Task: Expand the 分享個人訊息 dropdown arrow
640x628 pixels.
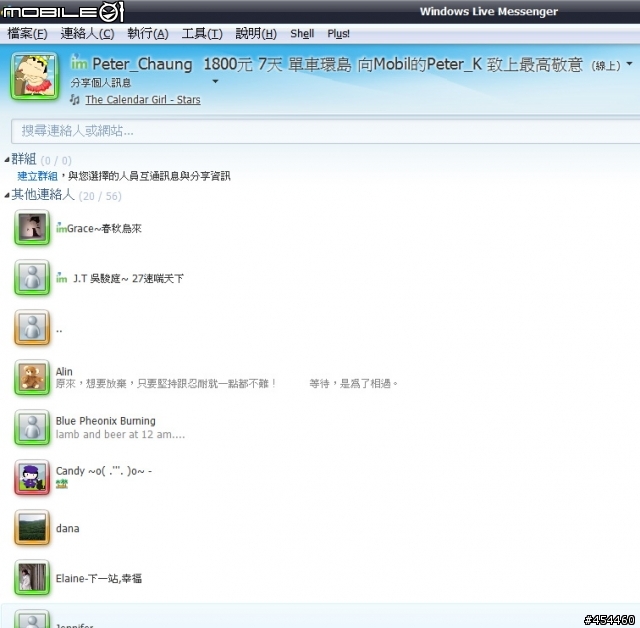Action: click(x=215, y=82)
